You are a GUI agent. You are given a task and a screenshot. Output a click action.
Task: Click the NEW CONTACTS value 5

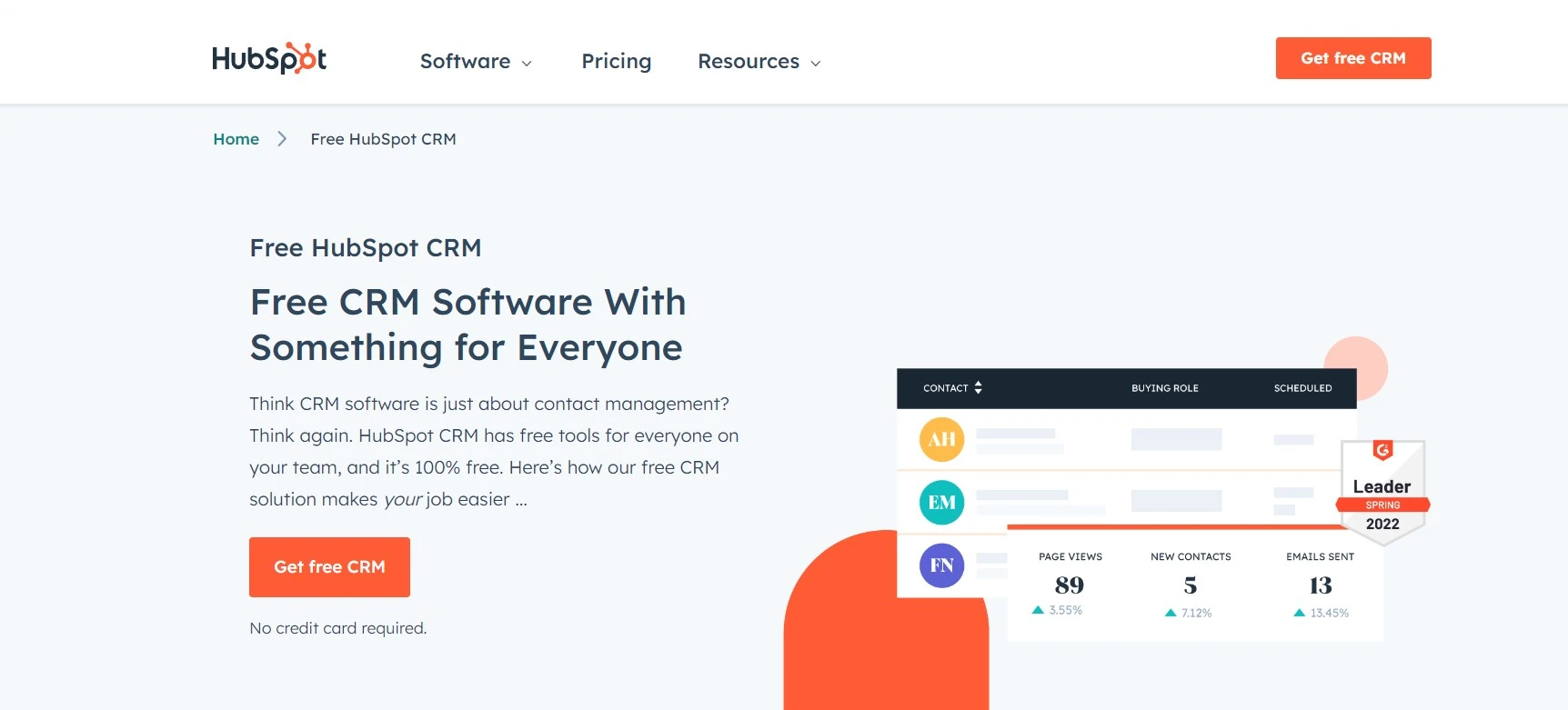[x=1191, y=585]
